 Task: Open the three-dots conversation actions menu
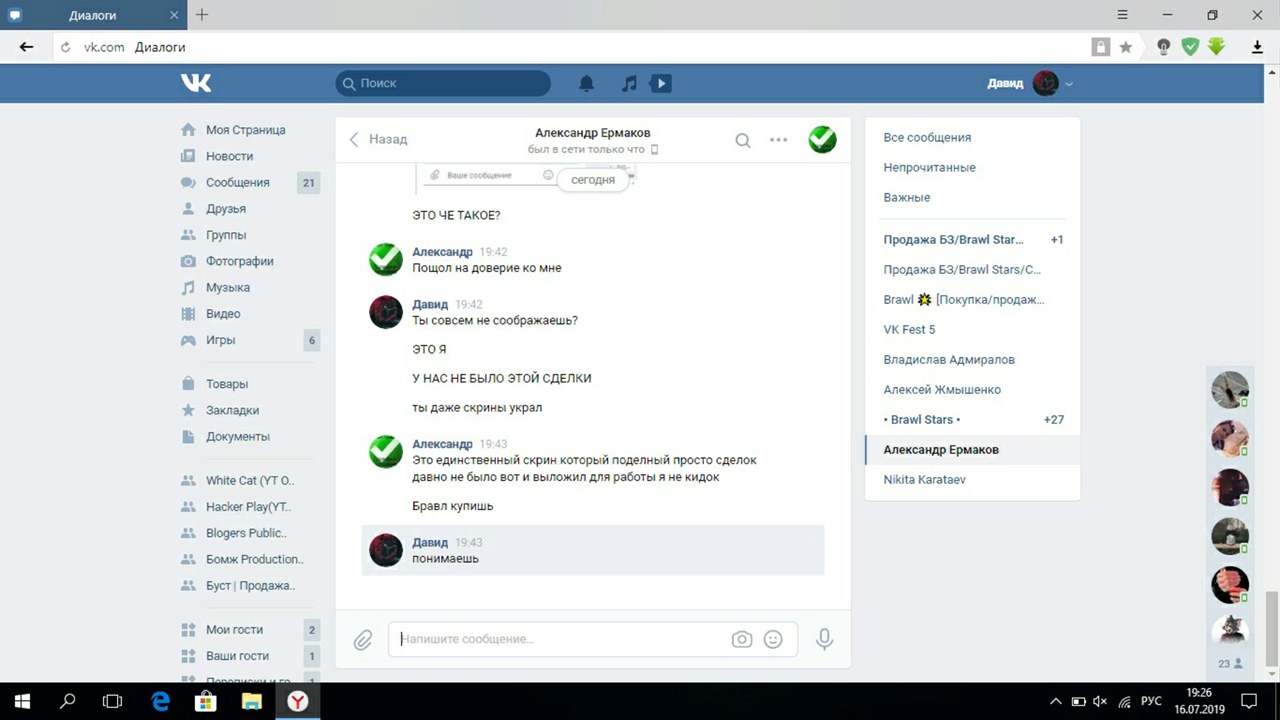(779, 140)
